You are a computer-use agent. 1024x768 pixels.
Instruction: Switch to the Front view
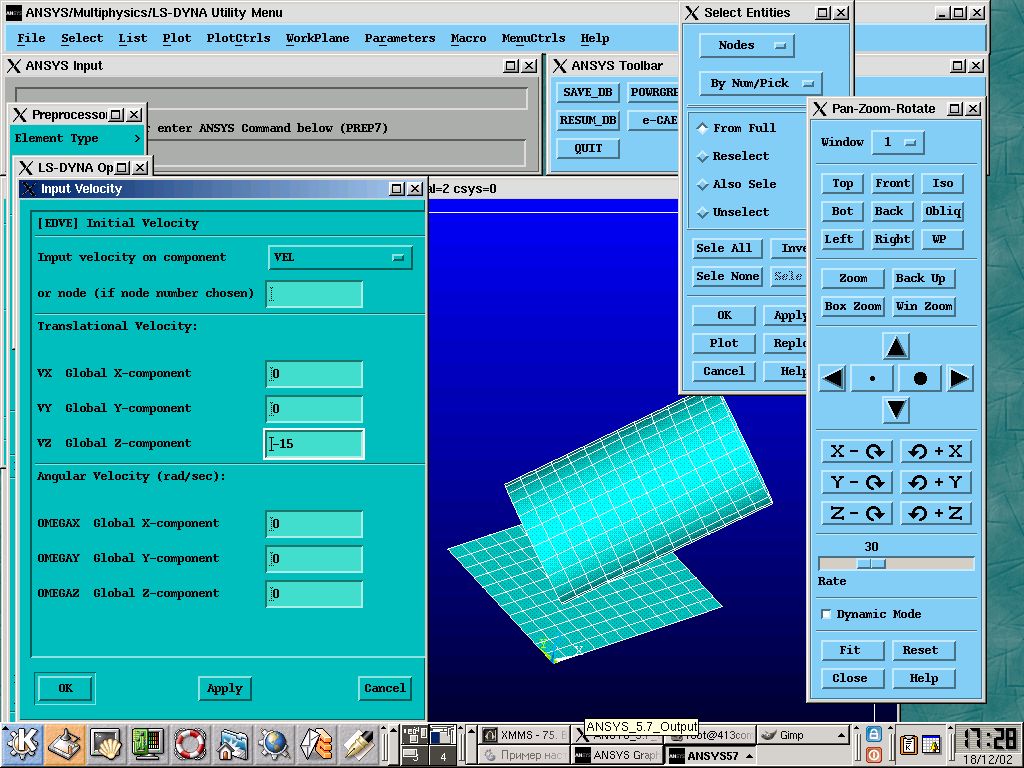click(x=893, y=184)
